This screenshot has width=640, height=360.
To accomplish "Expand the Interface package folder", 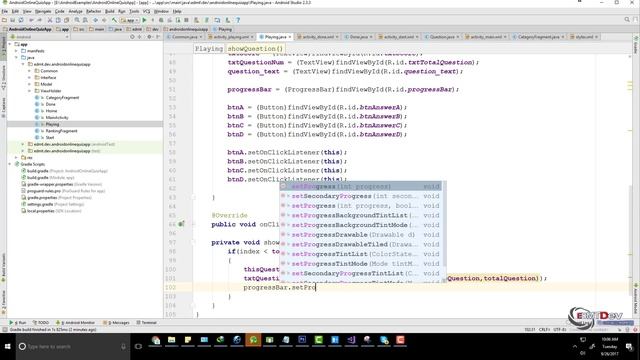I will tap(29, 78).
